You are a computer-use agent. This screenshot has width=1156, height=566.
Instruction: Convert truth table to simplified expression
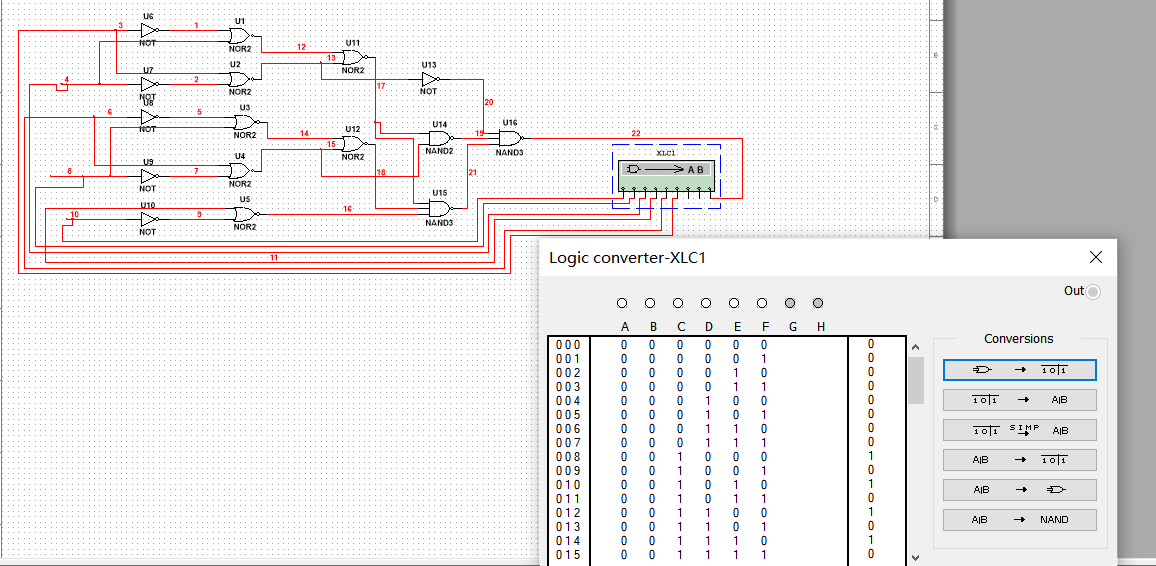coord(1020,430)
